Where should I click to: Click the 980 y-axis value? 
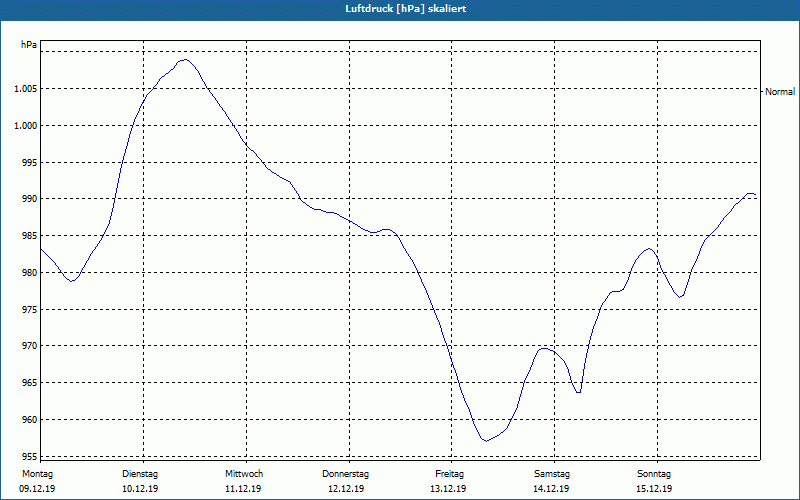click(x=30, y=272)
